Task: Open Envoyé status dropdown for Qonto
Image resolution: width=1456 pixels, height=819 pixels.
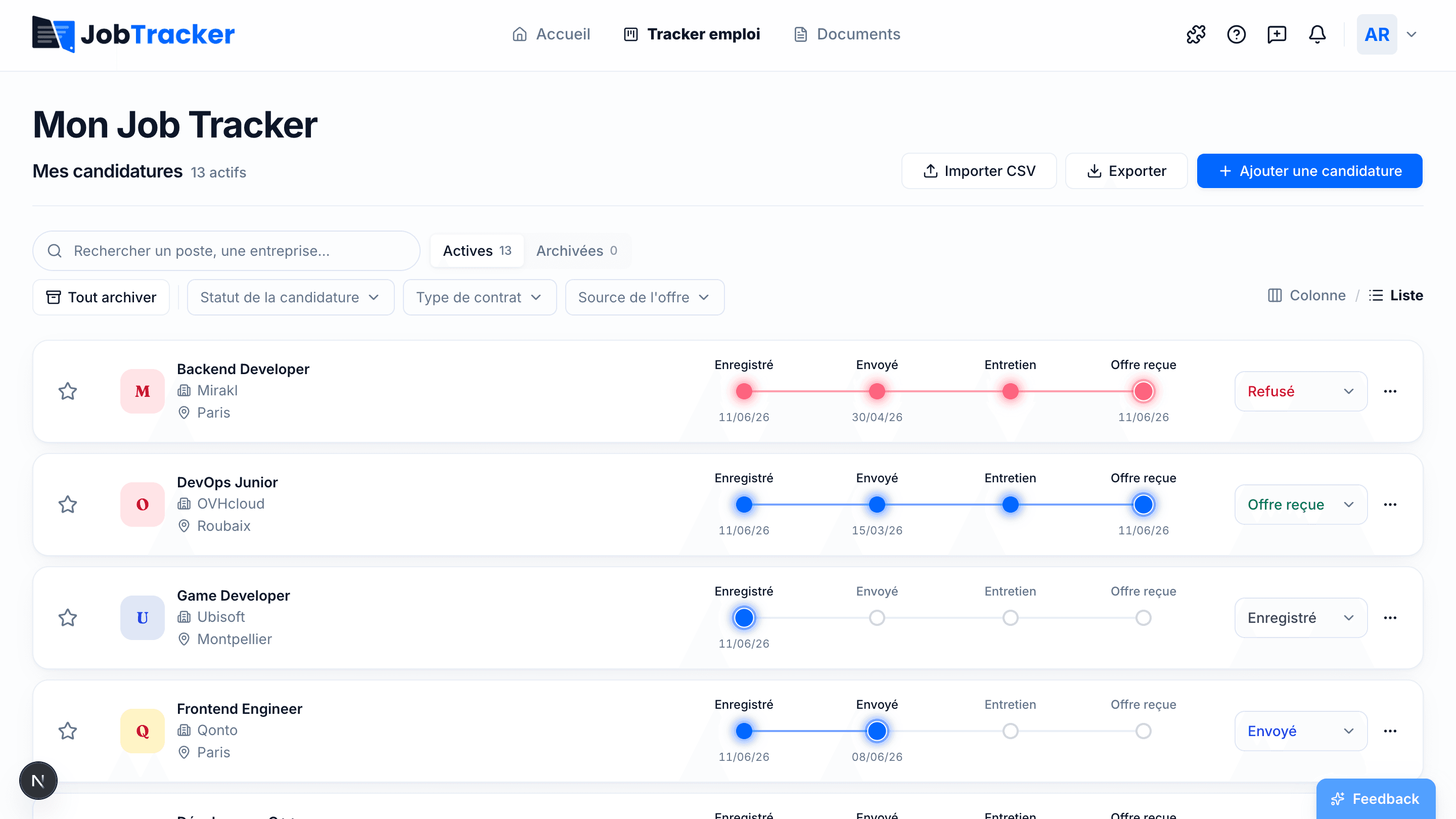Action: click(x=1301, y=731)
